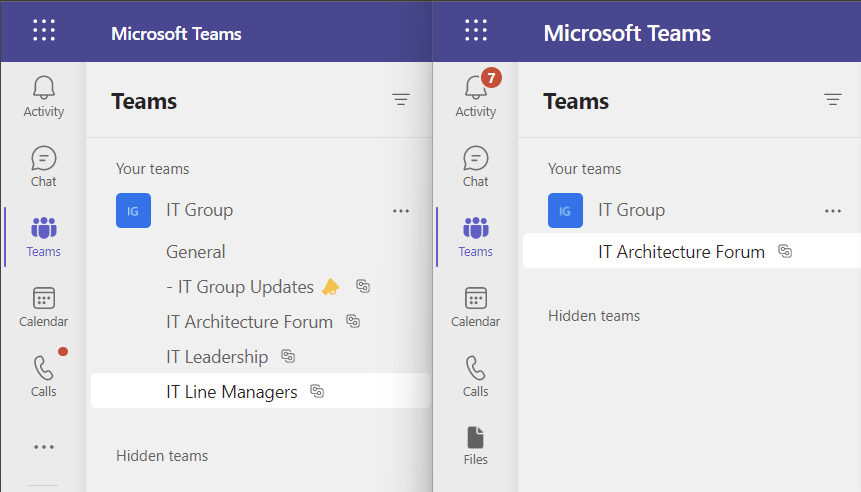Viewport: 861px width, 492px height.
Task: Click shared icon beside left IT Architecture Forum
Action: click(x=353, y=321)
